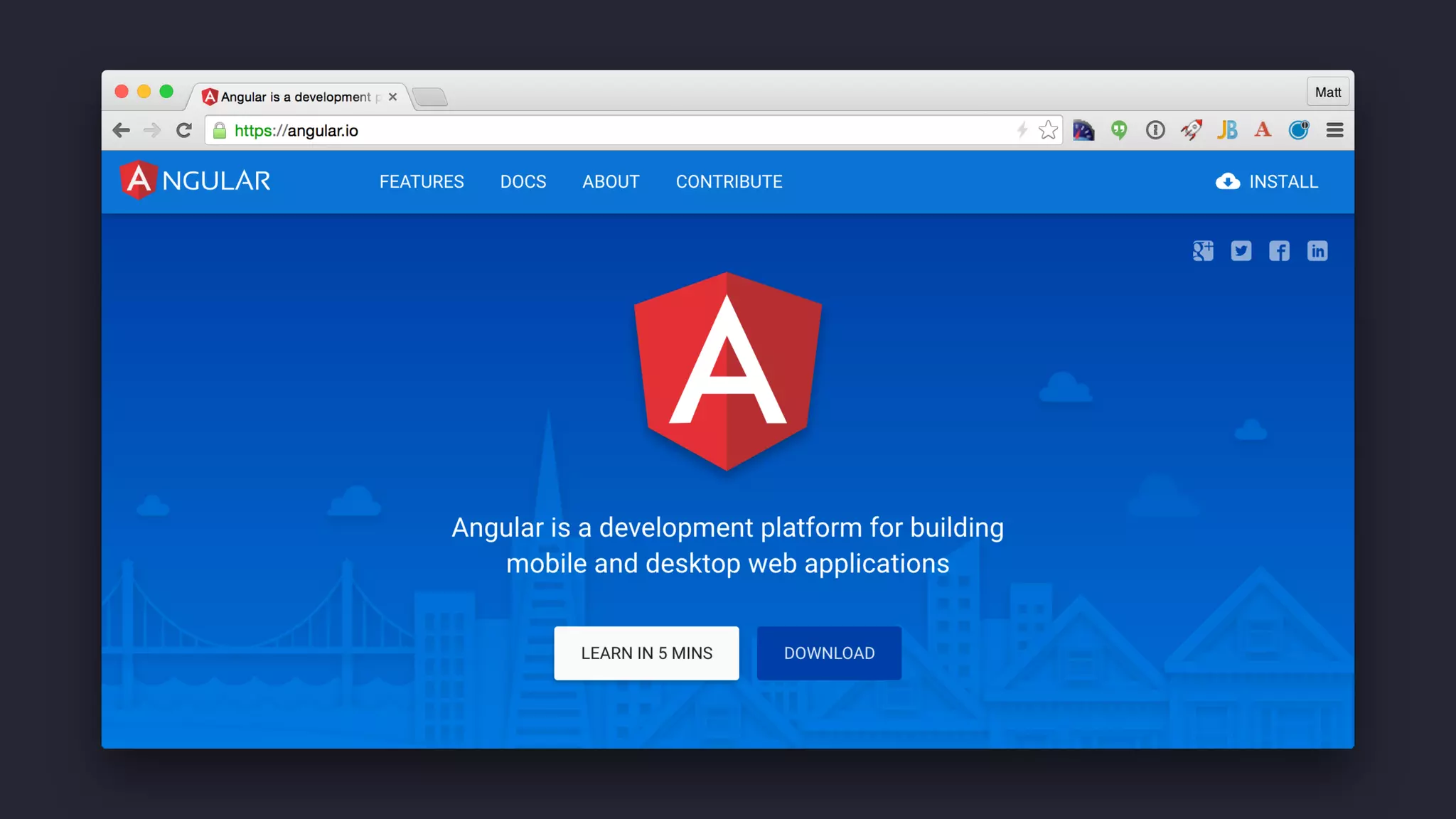Open the 1Password extension icon
This screenshot has width=1456, height=819.
pos(1155,130)
